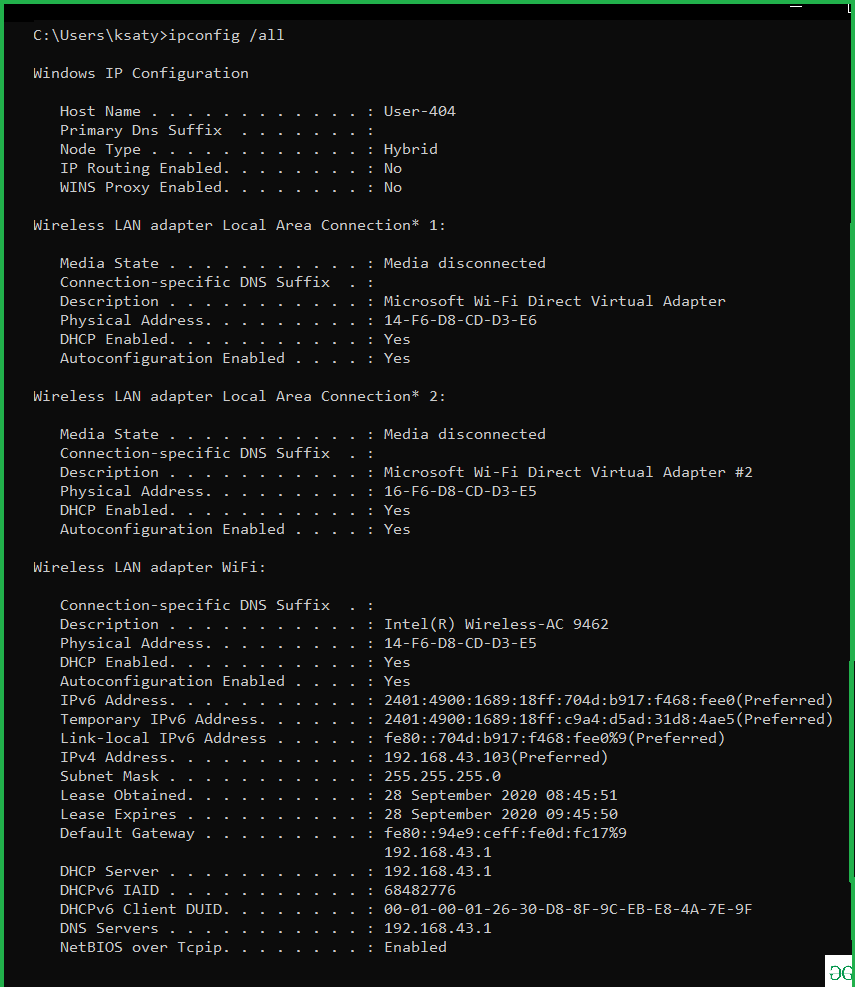Click the physical address 14-F6-D8-CD-D3-E6
The width and height of the screenshot is (855, 987).
[460, 320]
